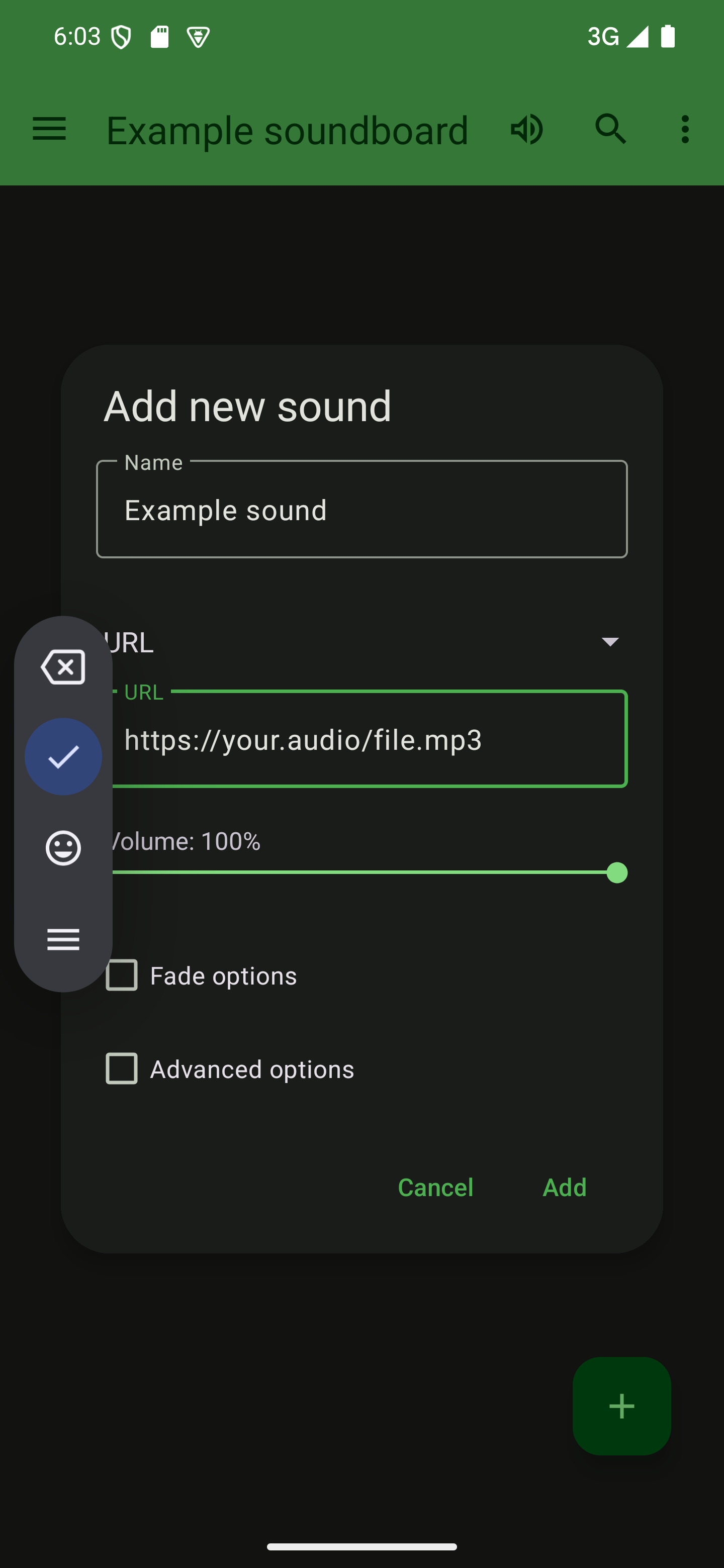Tap the battery icon in status bar

(668, 37)
